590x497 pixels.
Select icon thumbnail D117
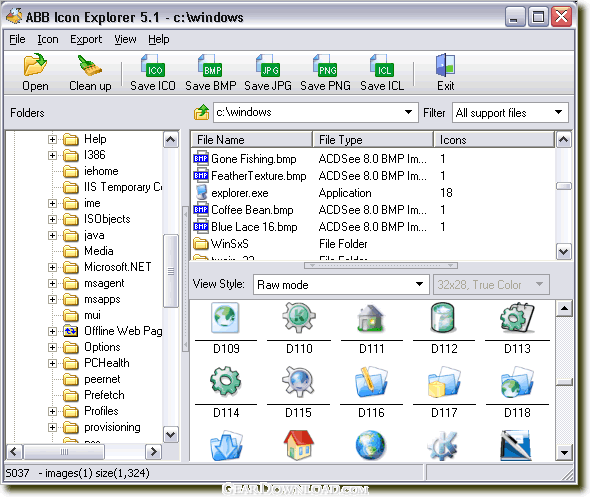coord(444,381)
